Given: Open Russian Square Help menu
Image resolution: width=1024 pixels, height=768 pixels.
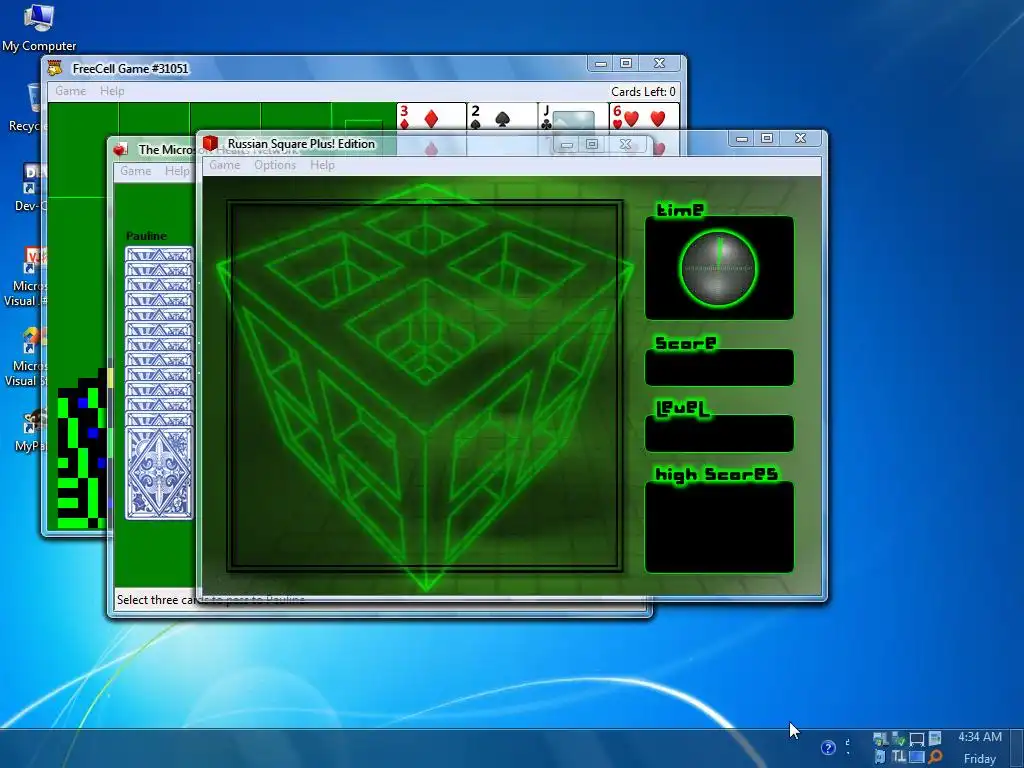Looking at the screenshot, I should tap(322, 165).
